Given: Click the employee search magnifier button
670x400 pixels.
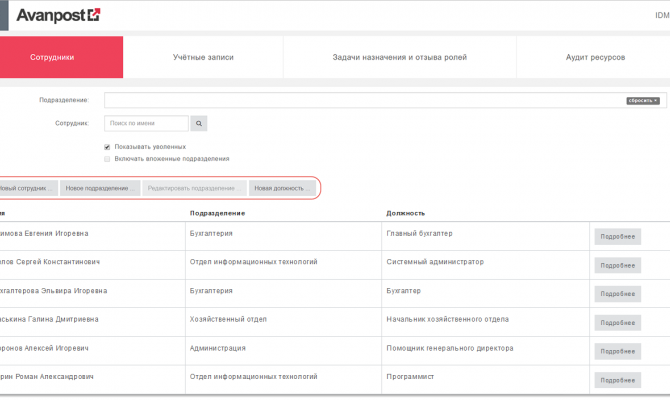Looking at the screenshot, I should pyautogui.click(x=199, y=124).
